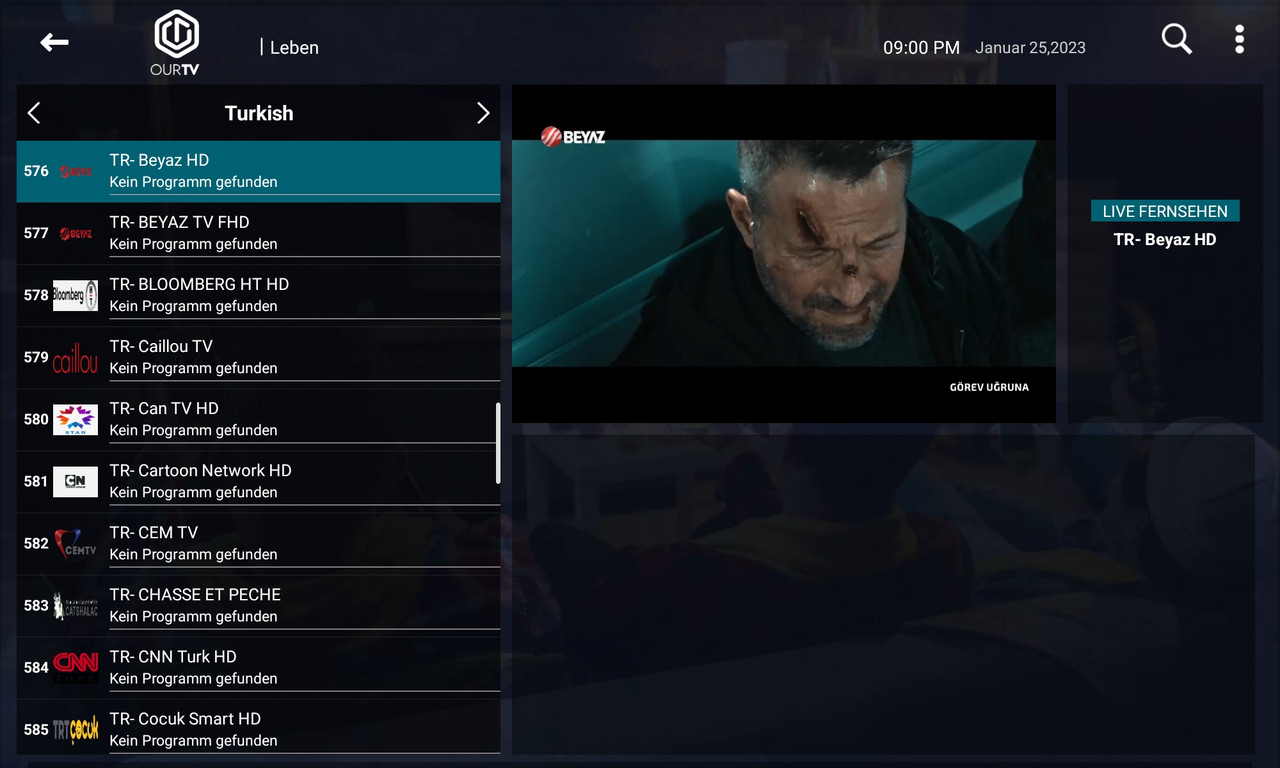Select channel TR- BEYAZ TV FHD
This screenshot has height=768, width=1280.
click(258, 233)
